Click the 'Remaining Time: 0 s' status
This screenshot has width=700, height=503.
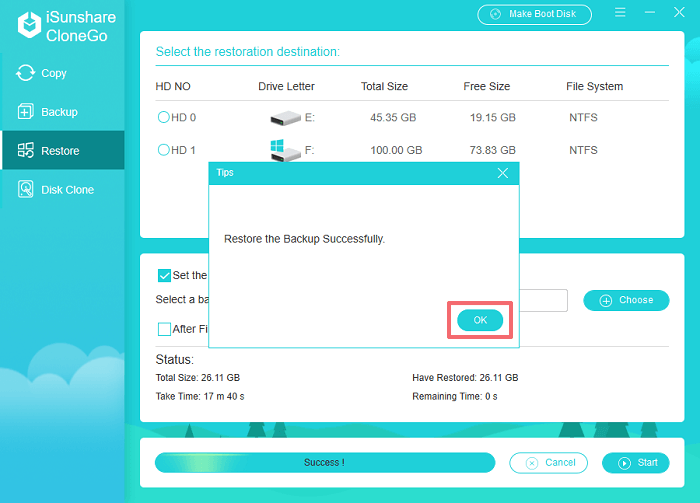(x=454, y=397)
